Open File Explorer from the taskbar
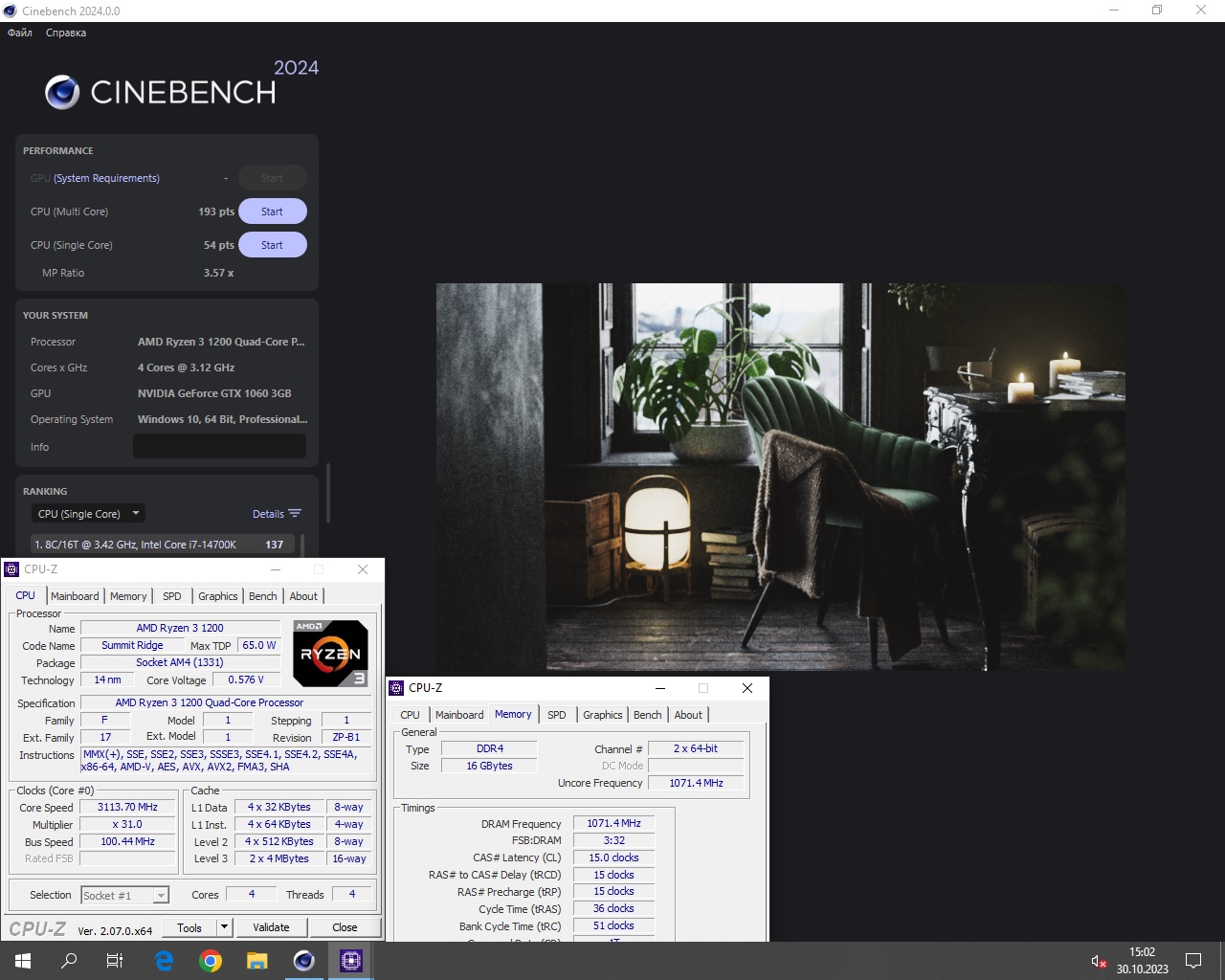 (257, 961)
